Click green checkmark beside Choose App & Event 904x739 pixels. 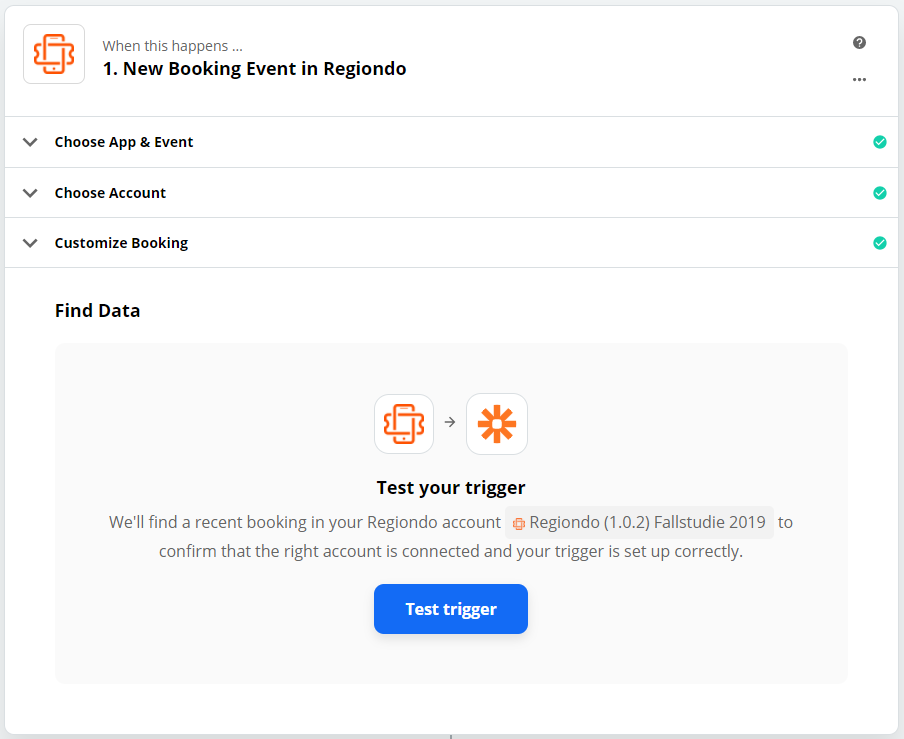tap(879, 142)
